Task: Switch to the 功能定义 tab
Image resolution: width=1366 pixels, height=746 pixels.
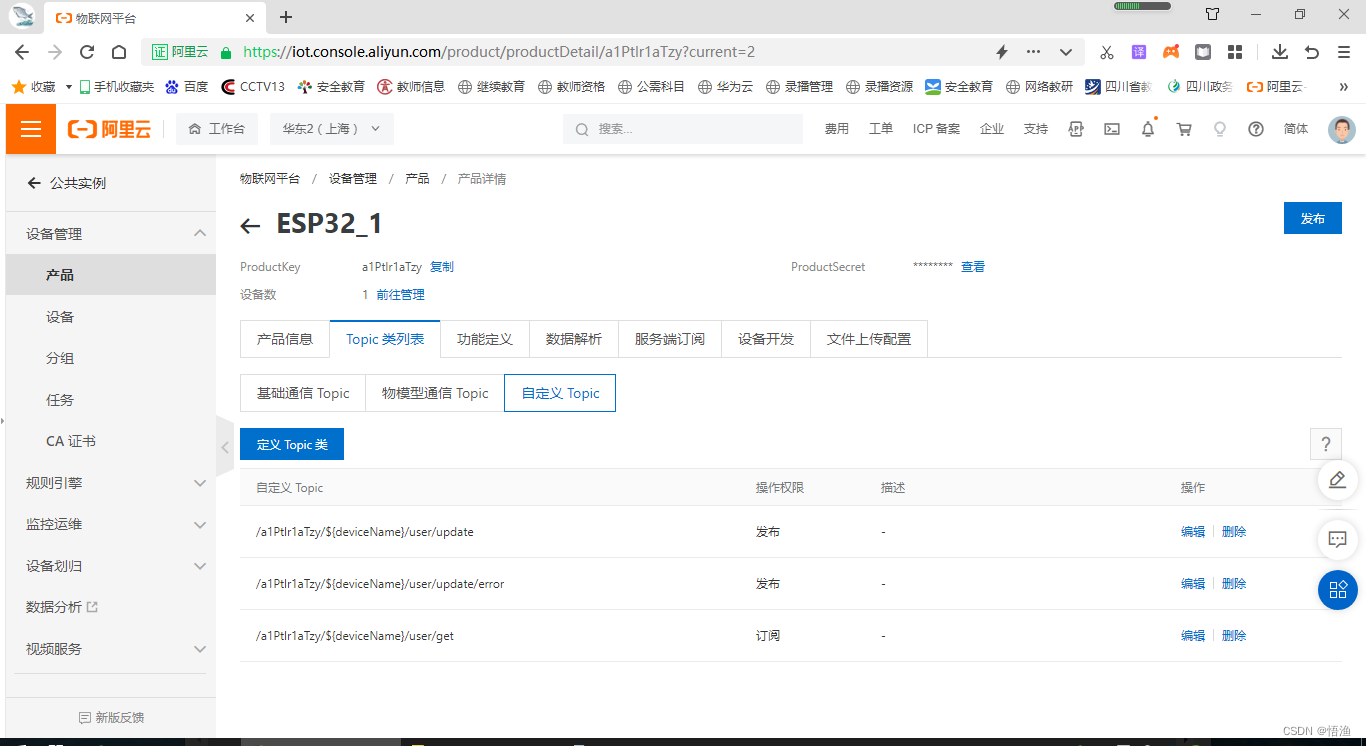Action: tap(485, 339)
